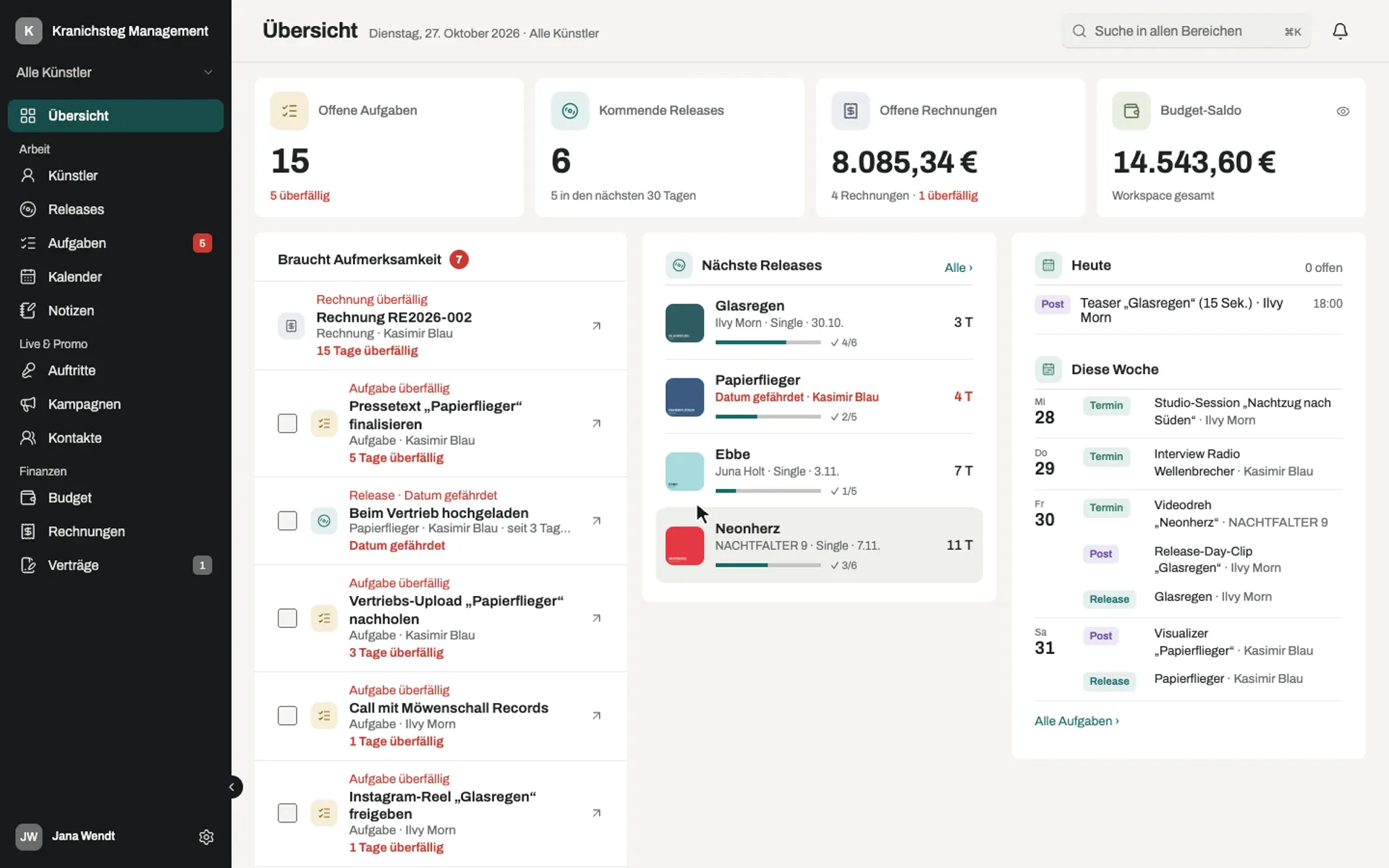Image resolution: width=1389 pixels, height=868 pixels.
Task: Focus the Suche in allen Bereichen field
Action: [1186, 31]
